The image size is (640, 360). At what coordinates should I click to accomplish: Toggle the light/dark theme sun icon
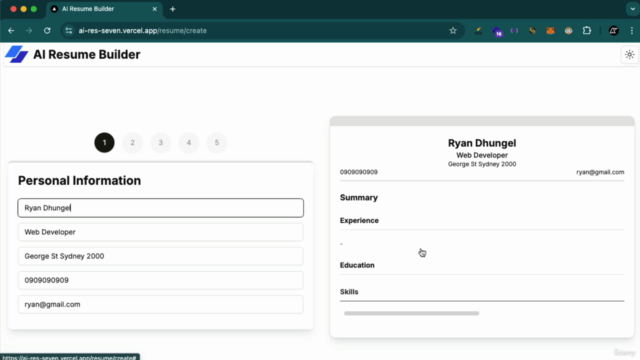[x=629, y=54]
